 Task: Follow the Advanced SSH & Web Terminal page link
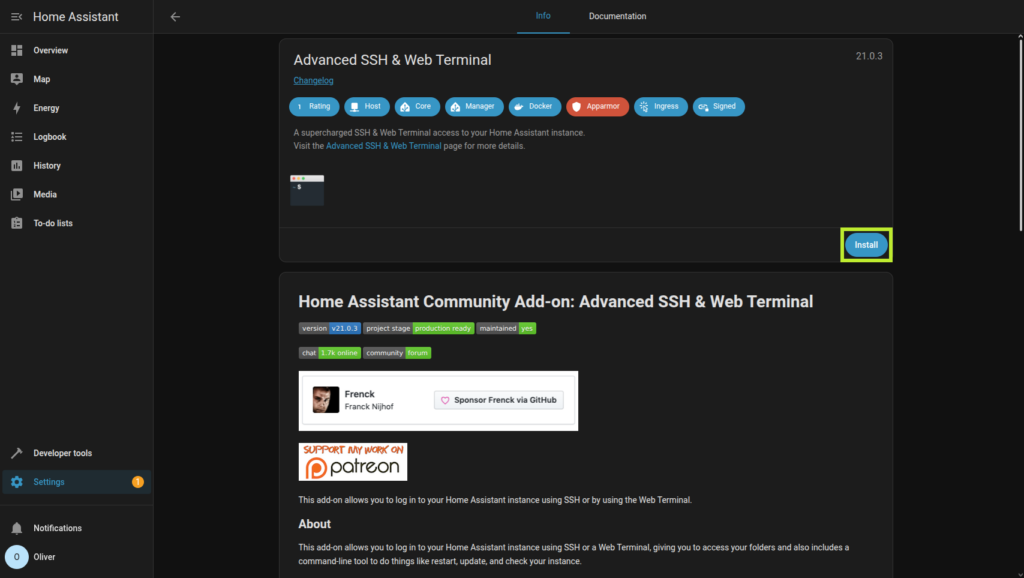tap(383, 146)
